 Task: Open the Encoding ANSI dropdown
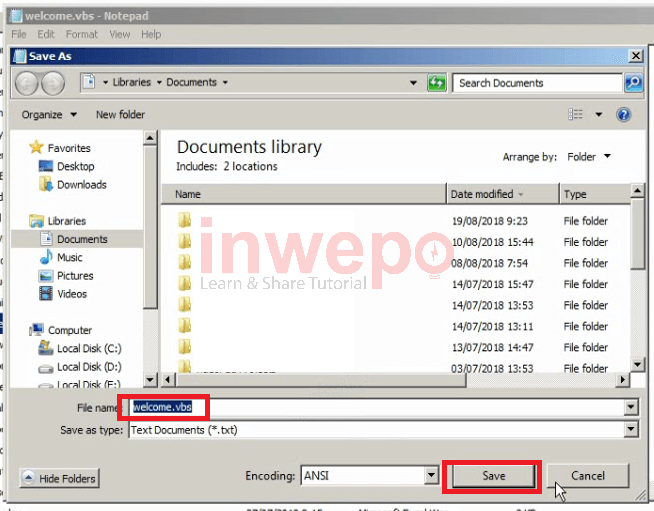click(431, 475)
